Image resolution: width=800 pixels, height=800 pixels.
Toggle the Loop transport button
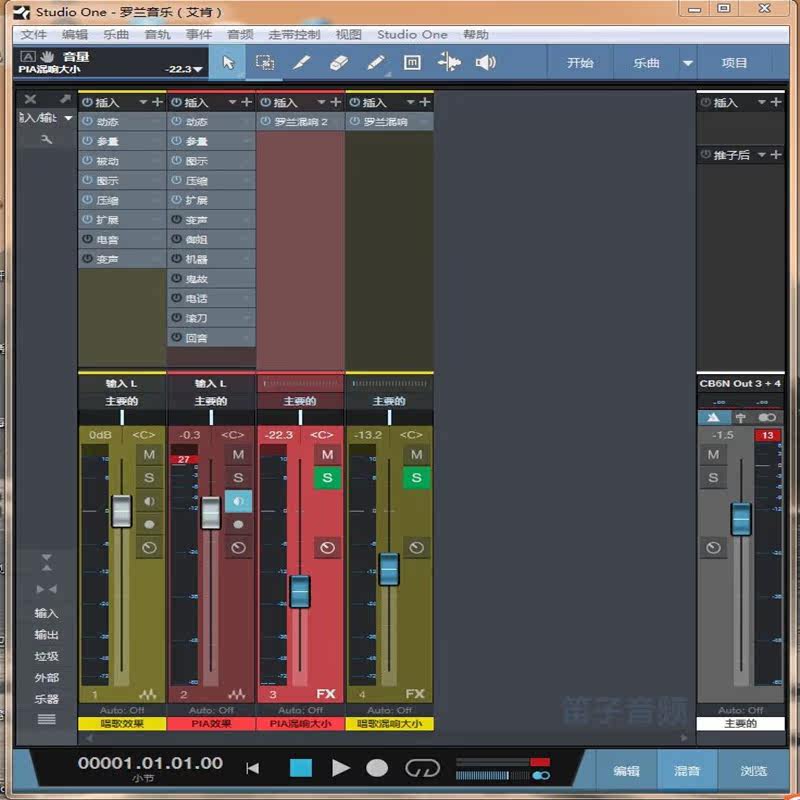click(x=422, y=767)
